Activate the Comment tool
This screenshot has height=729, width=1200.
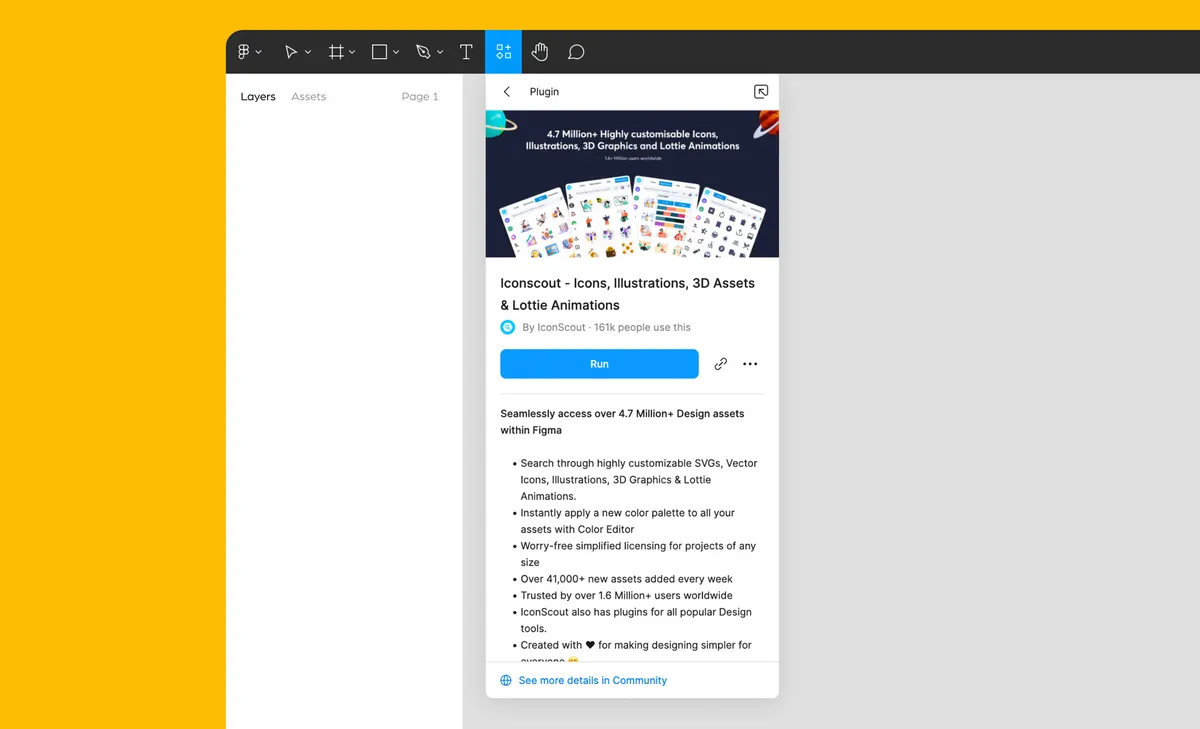tap(576, 51)
